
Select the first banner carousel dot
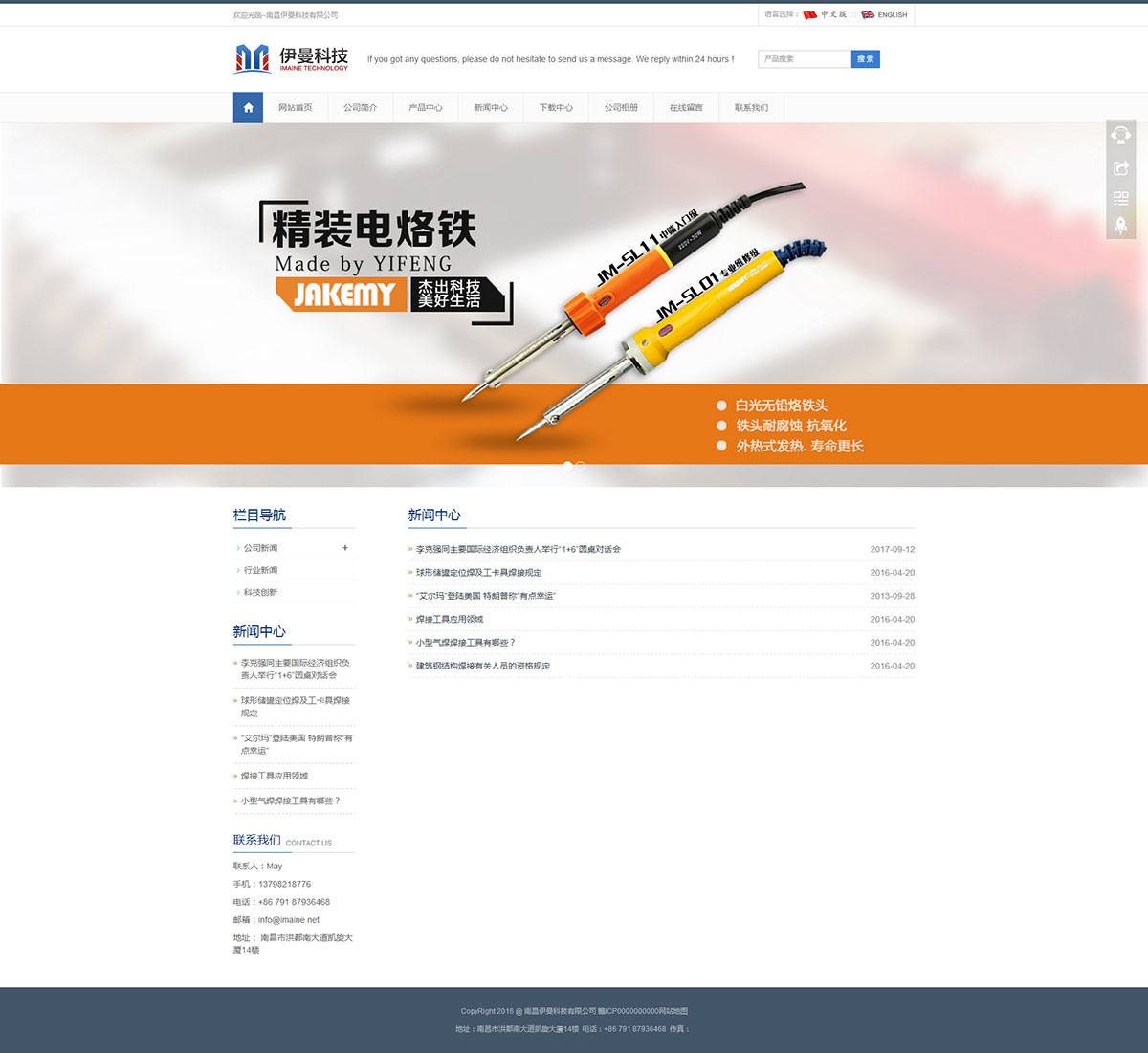(567, 466)
